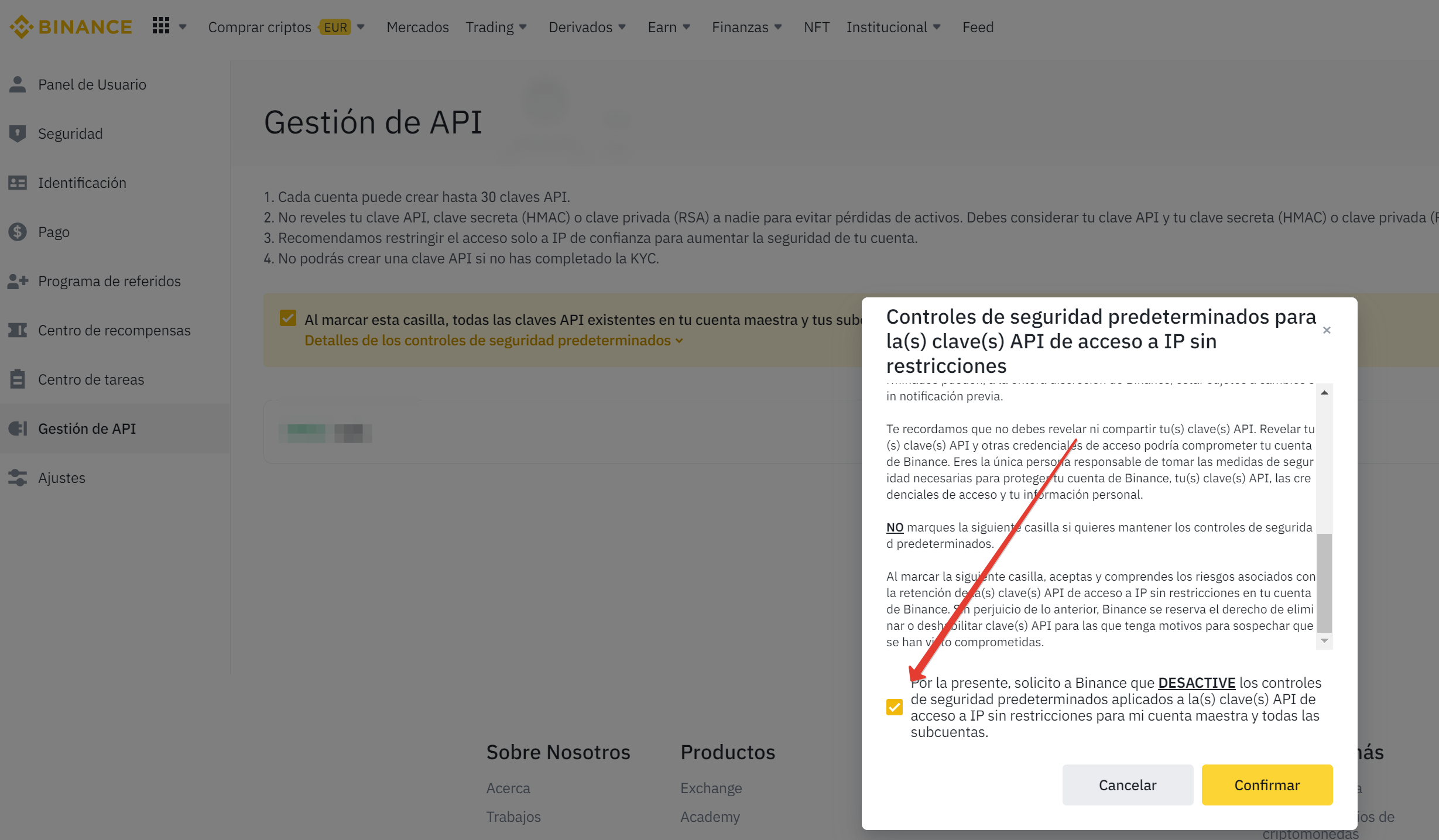Select Pago in sidebar
The width and height of the screenshot is (1439, 840).
(x=115, y=232)
